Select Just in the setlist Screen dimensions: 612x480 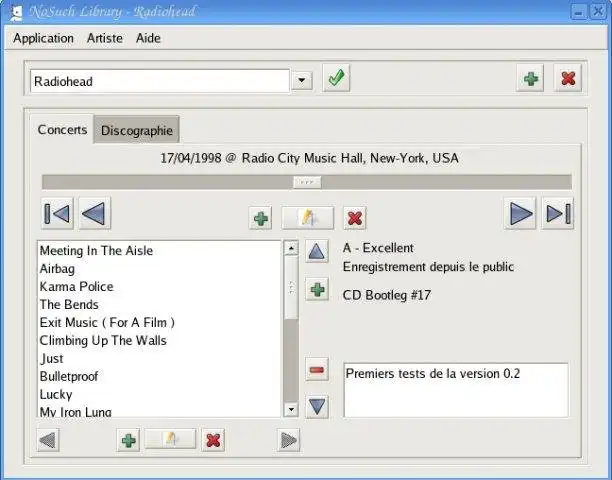(159, 358)
